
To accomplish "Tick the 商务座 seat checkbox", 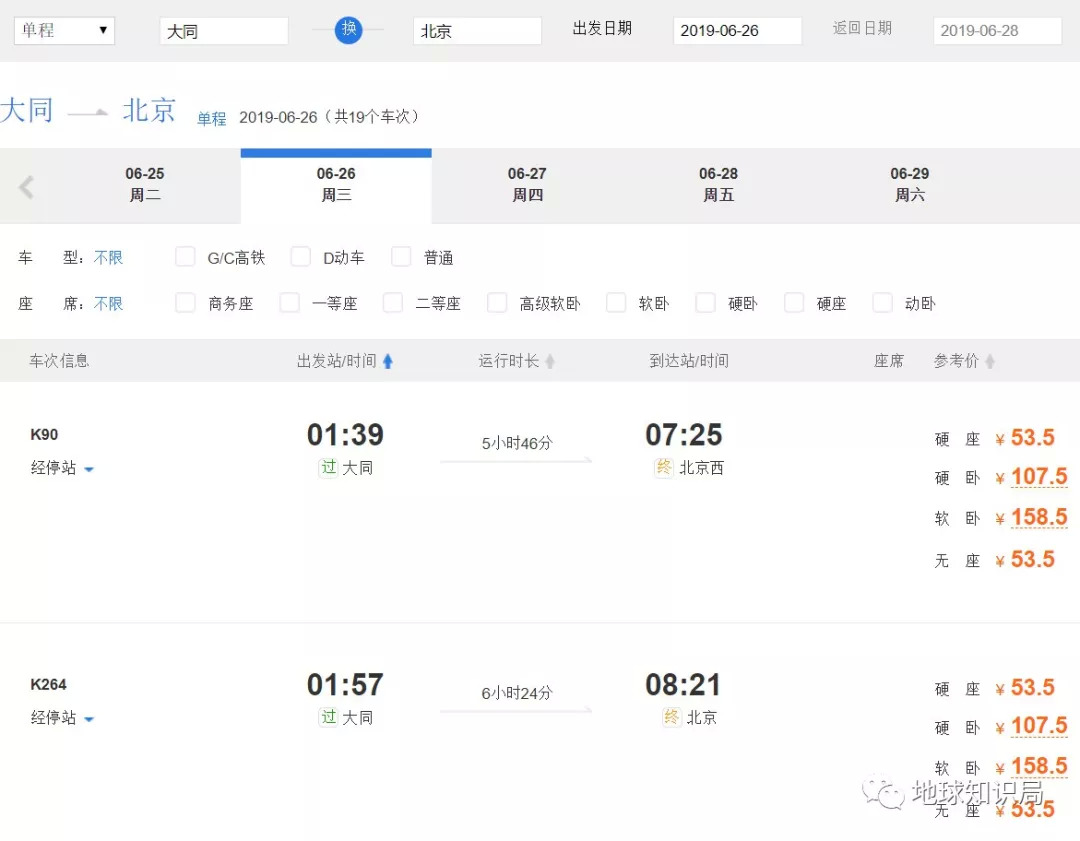I will coord(185,302).
